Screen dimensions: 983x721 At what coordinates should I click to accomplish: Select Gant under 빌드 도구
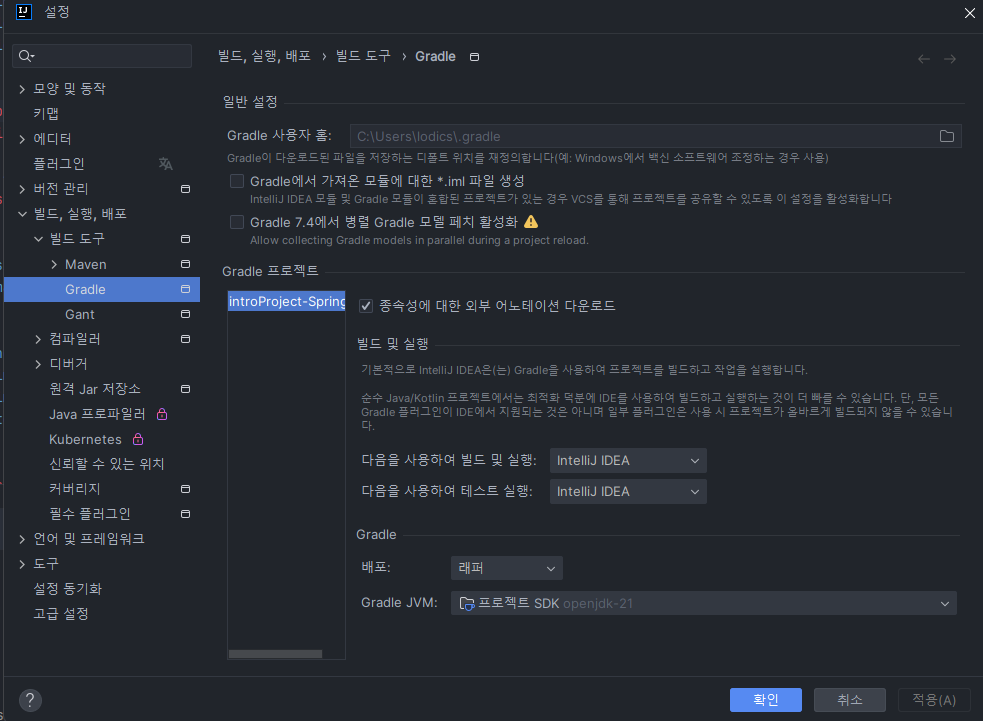80,314
